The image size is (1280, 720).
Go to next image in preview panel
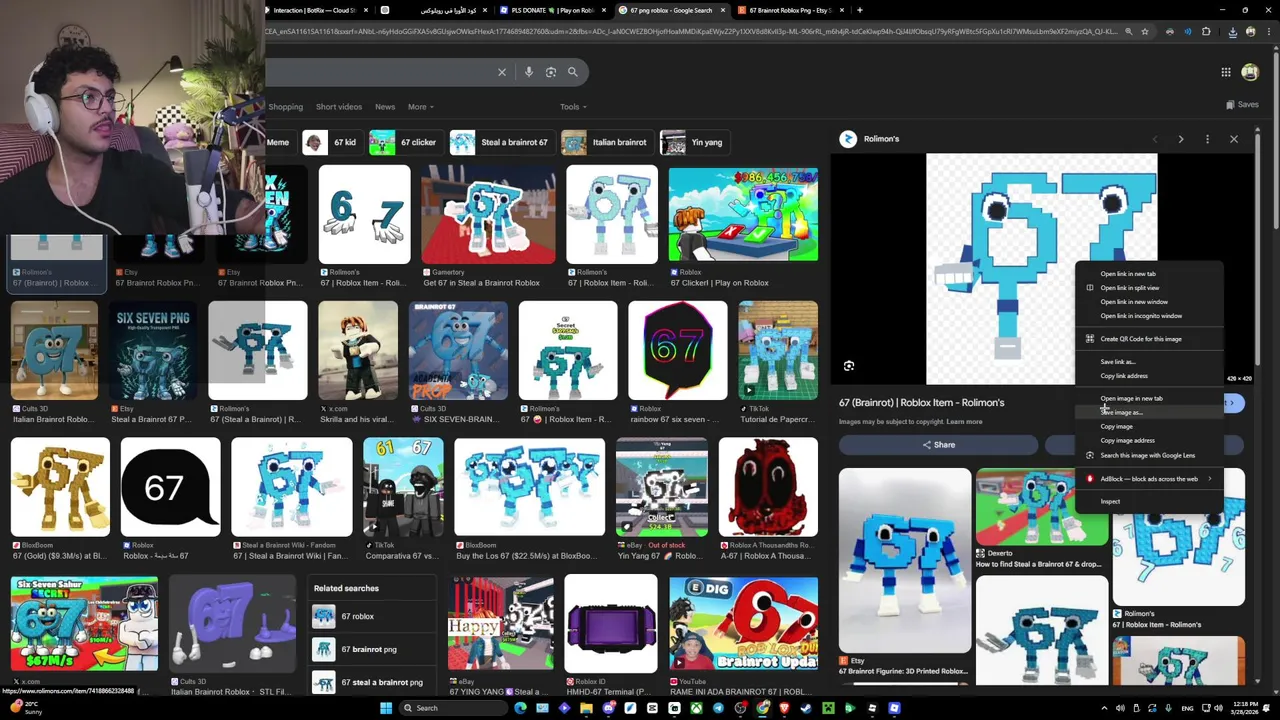coord(1181,139)
